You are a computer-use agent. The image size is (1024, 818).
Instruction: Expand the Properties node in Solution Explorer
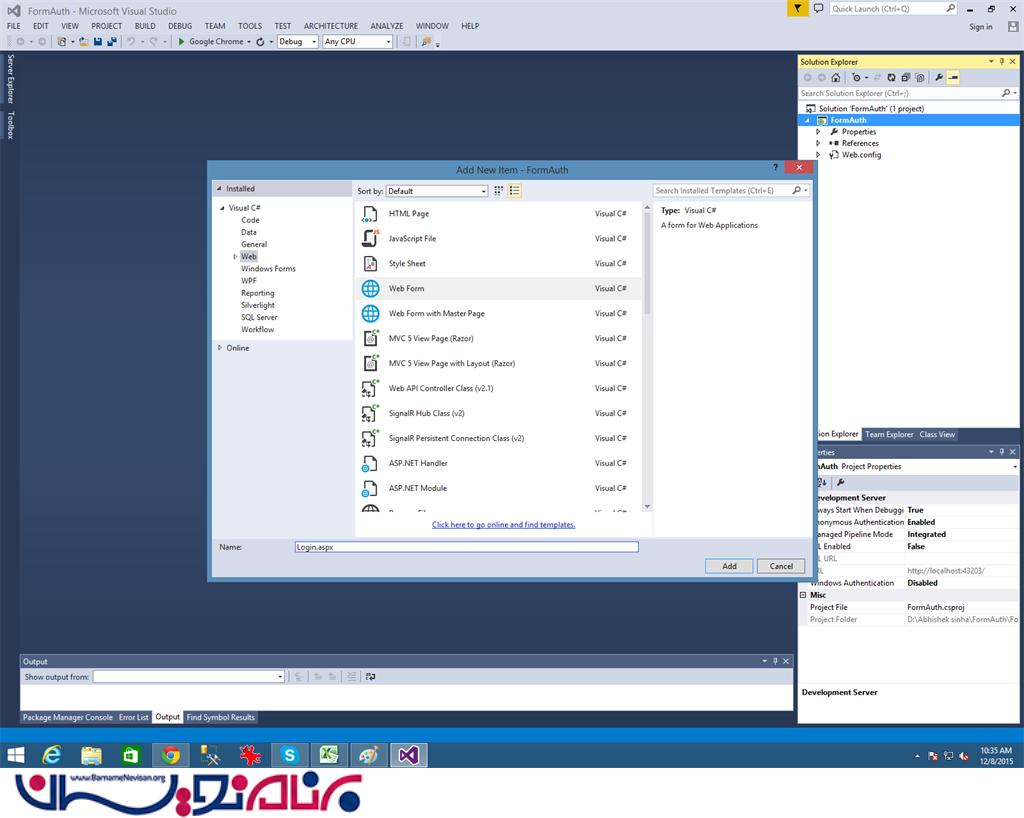(x=818, y=132)
